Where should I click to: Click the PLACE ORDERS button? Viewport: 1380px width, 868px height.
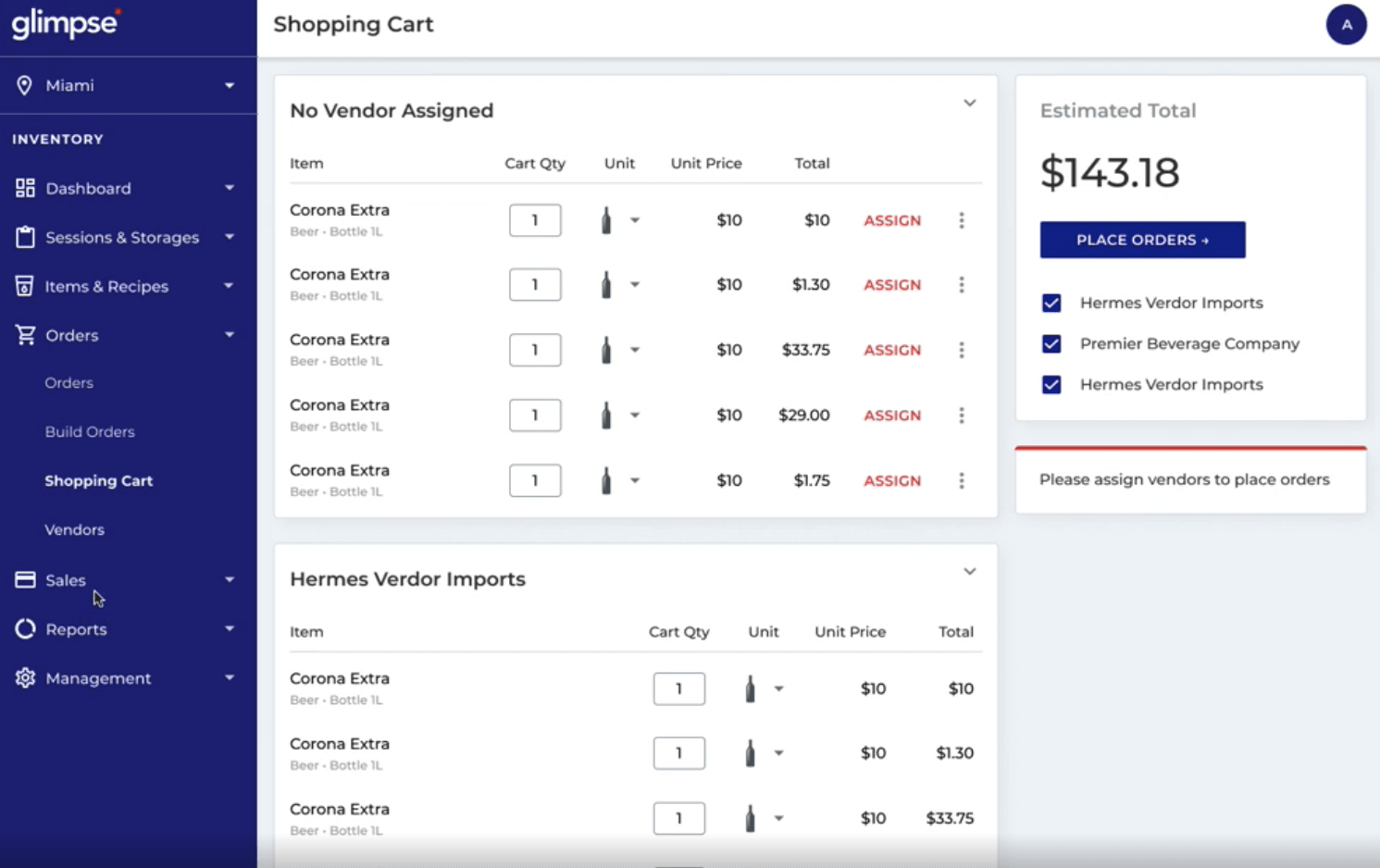coord(1142,240)
